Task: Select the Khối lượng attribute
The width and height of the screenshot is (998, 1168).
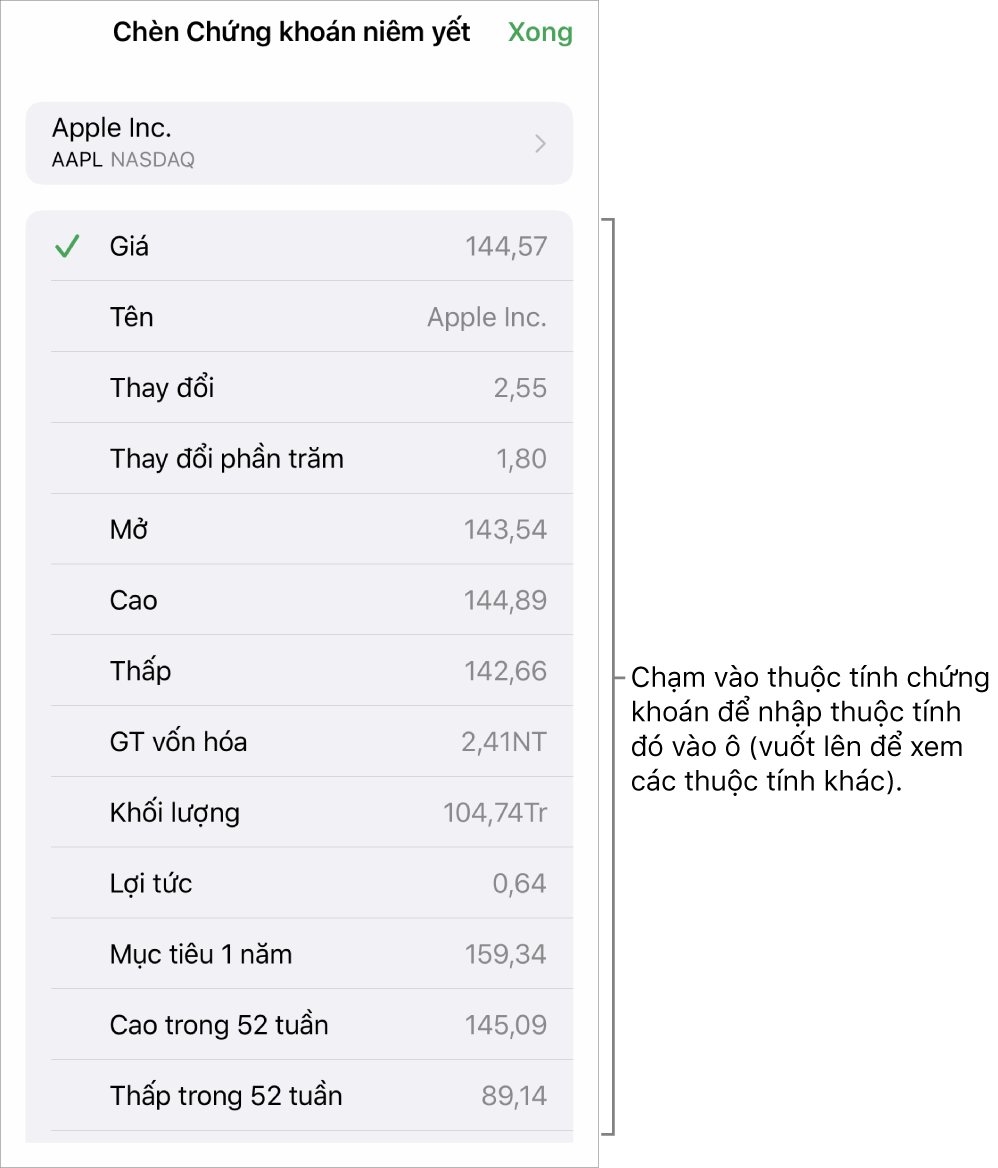Action: point(299,812)
